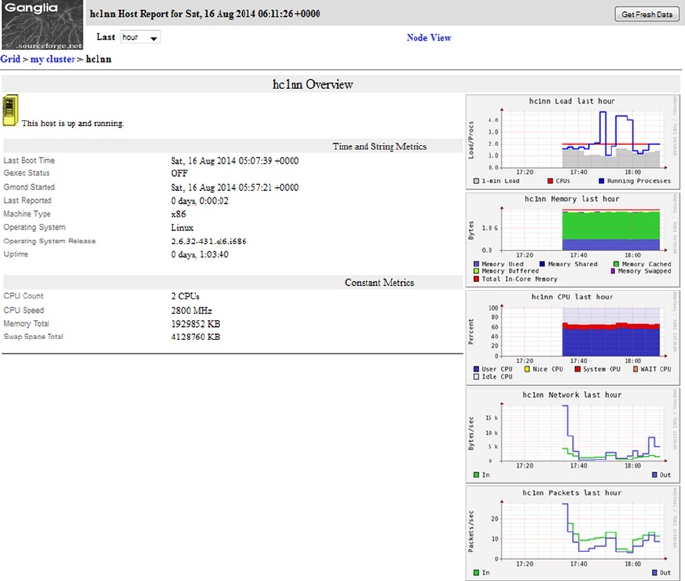The width and height of the screenshot is (685, 581).
Task: Click the yellow host status server icon
Action: [x=10, y=111]
